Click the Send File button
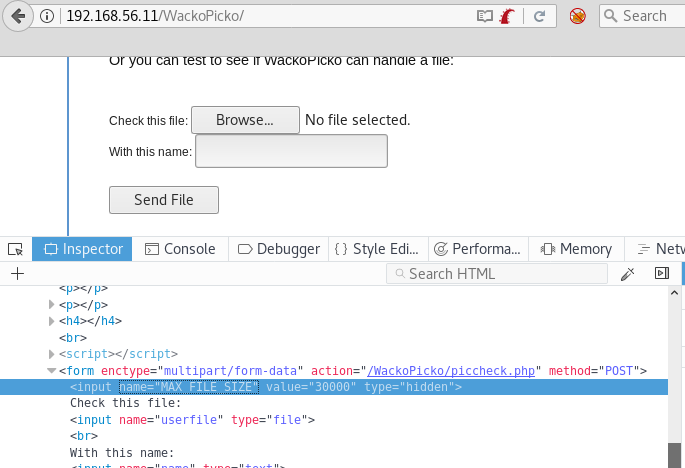 pyautogui.click(x=164, y=200)
